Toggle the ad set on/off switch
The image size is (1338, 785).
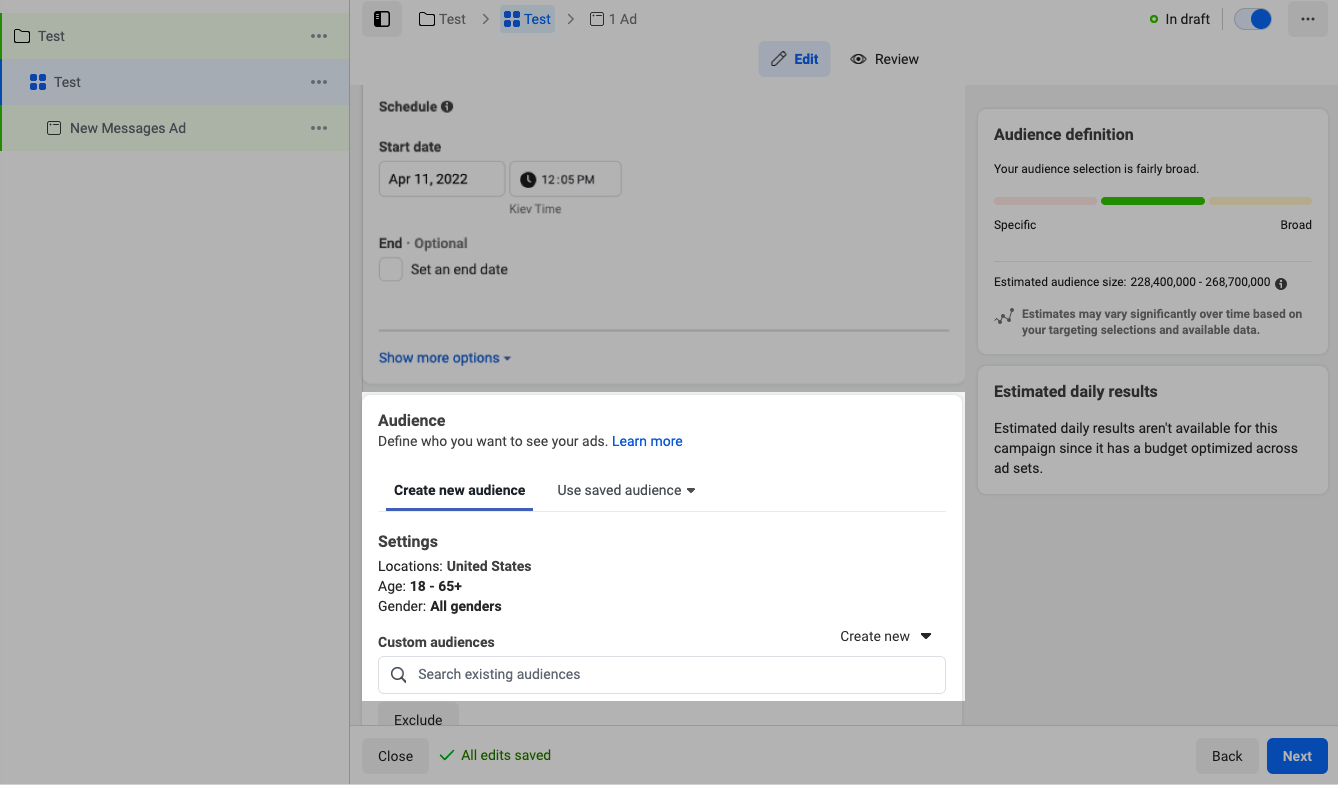(1252, 19)
